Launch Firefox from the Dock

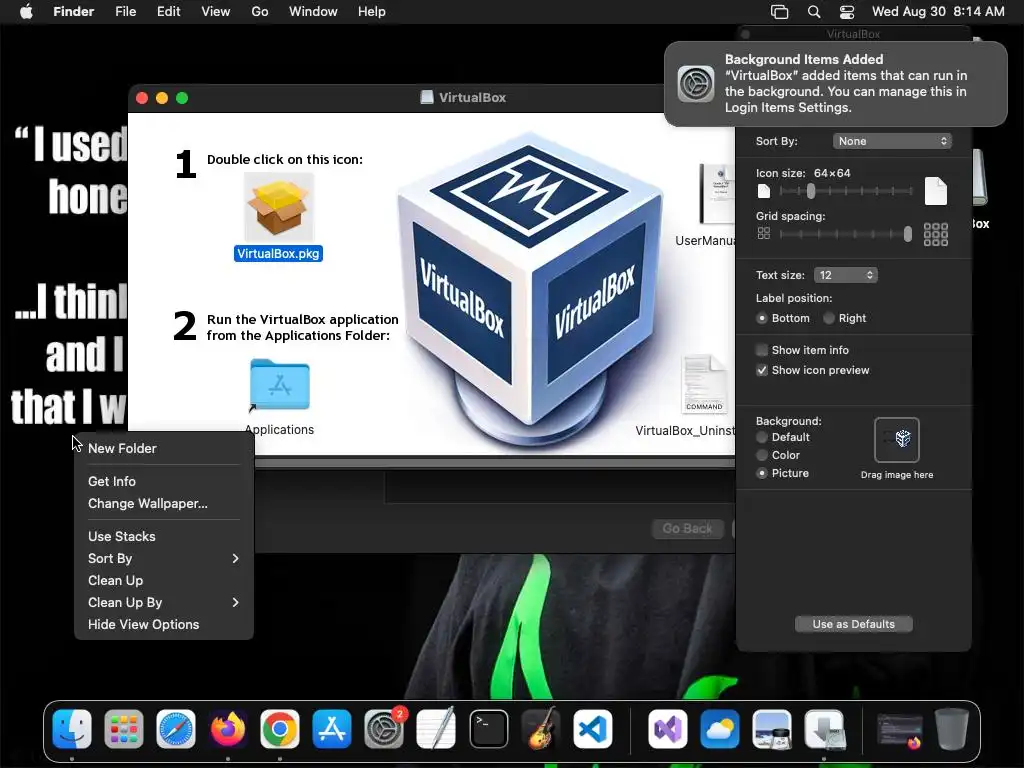click(x=228, y=729)
